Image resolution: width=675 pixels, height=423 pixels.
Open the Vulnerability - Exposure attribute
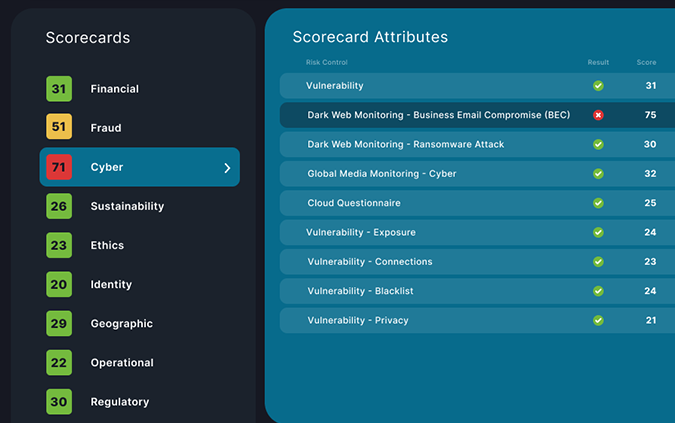point(361,233)
